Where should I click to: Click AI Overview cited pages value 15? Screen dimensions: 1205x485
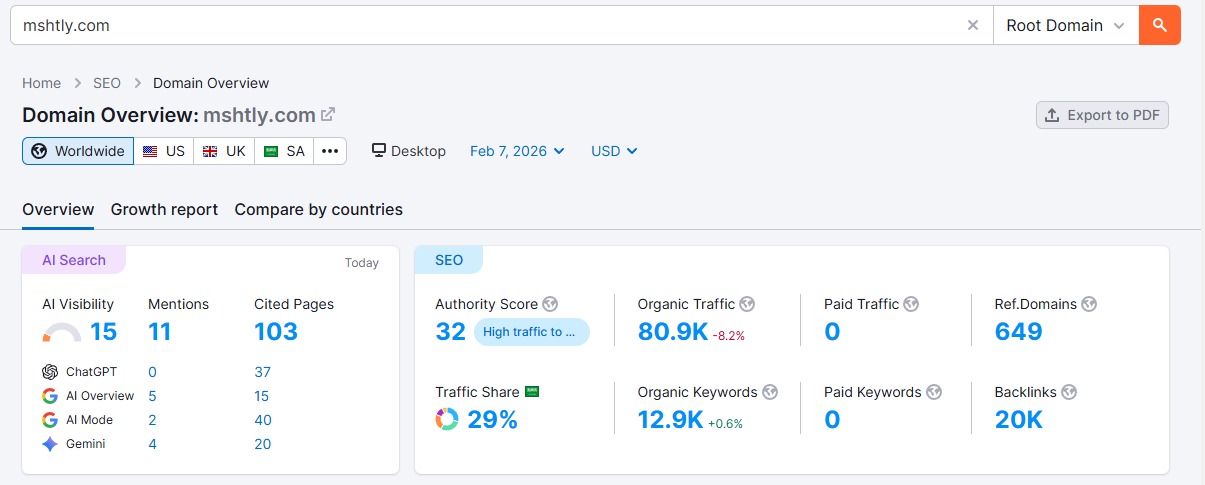[263, 396]
